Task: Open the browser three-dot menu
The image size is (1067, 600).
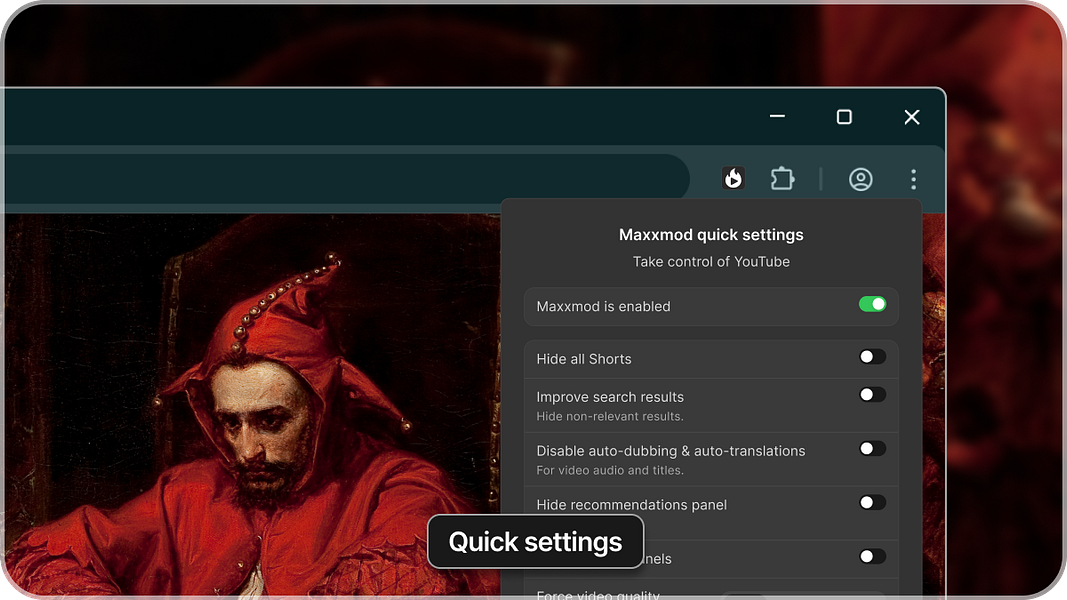Action: [913, 179]
